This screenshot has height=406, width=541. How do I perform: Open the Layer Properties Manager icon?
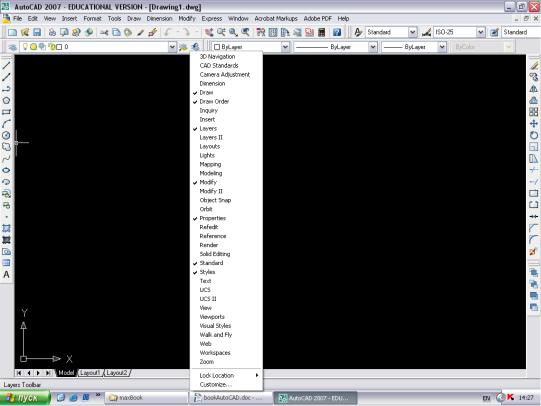[x=12, y=47]
